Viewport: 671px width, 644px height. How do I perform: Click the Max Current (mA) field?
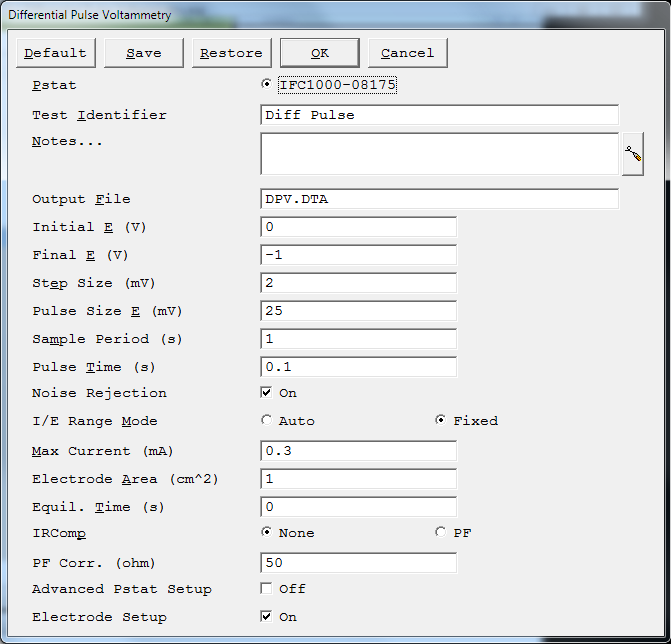[359, 451]
